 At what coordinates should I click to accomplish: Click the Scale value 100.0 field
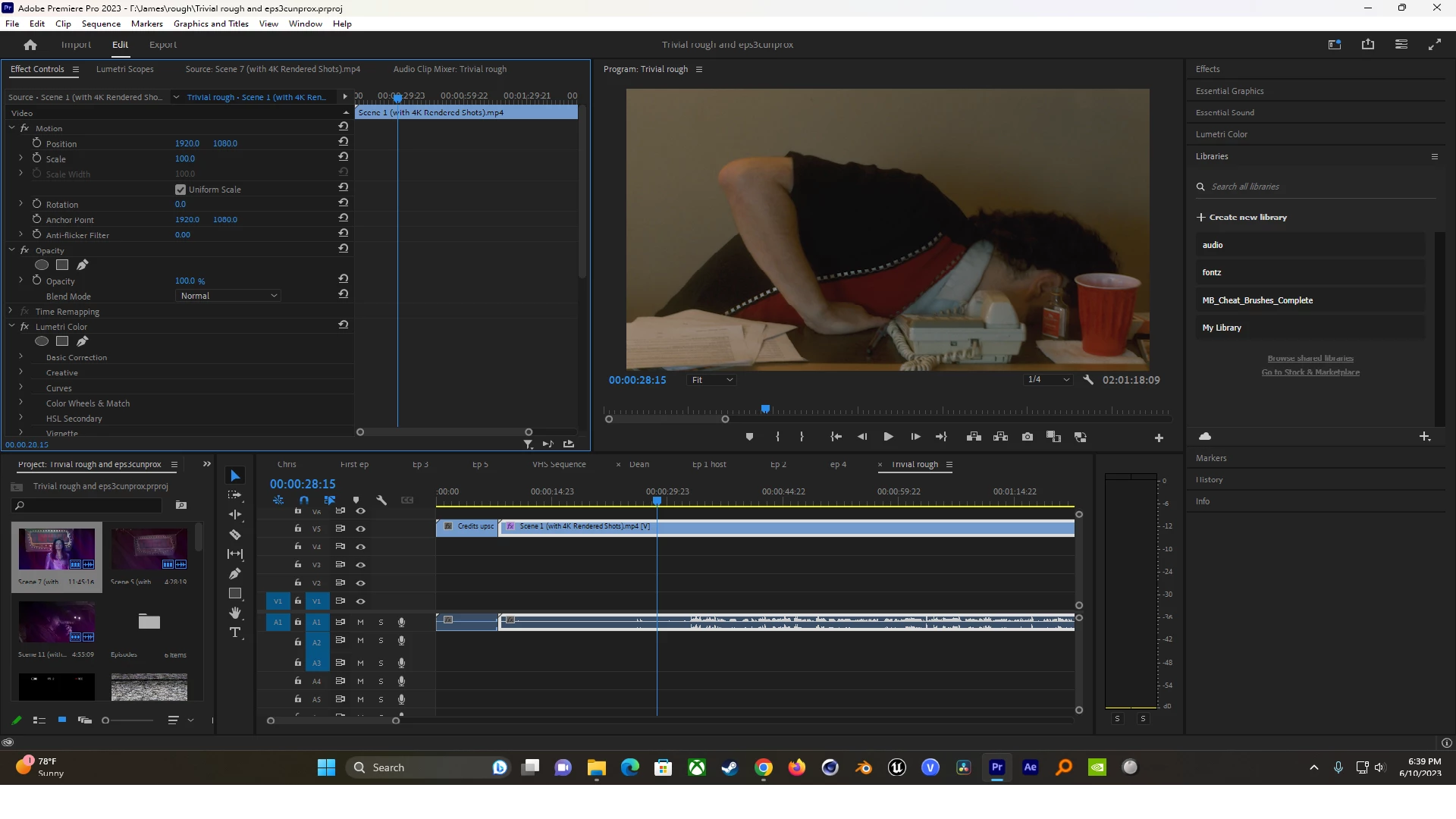tap(185, 158)
